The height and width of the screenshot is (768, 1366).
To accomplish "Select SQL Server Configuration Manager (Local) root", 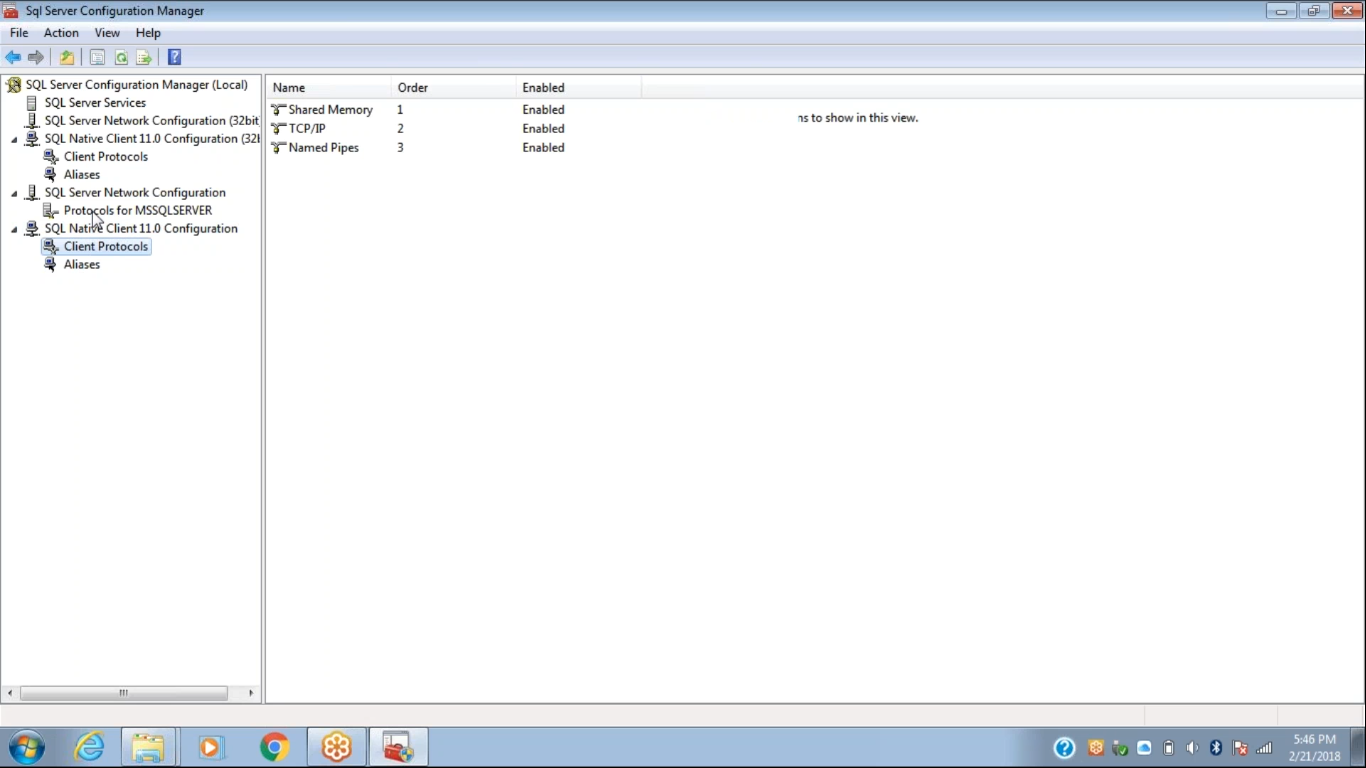I will (137, 85).
